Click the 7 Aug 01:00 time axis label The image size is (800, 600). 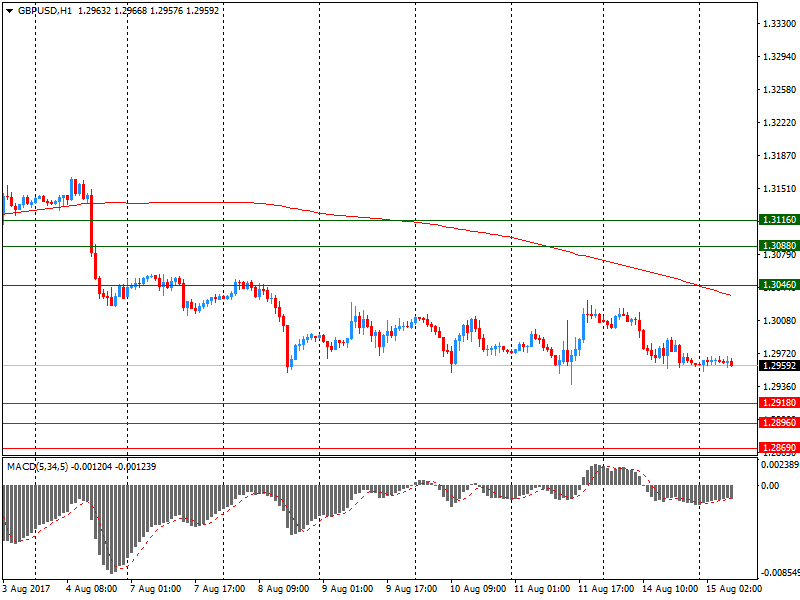pos(156,589)
